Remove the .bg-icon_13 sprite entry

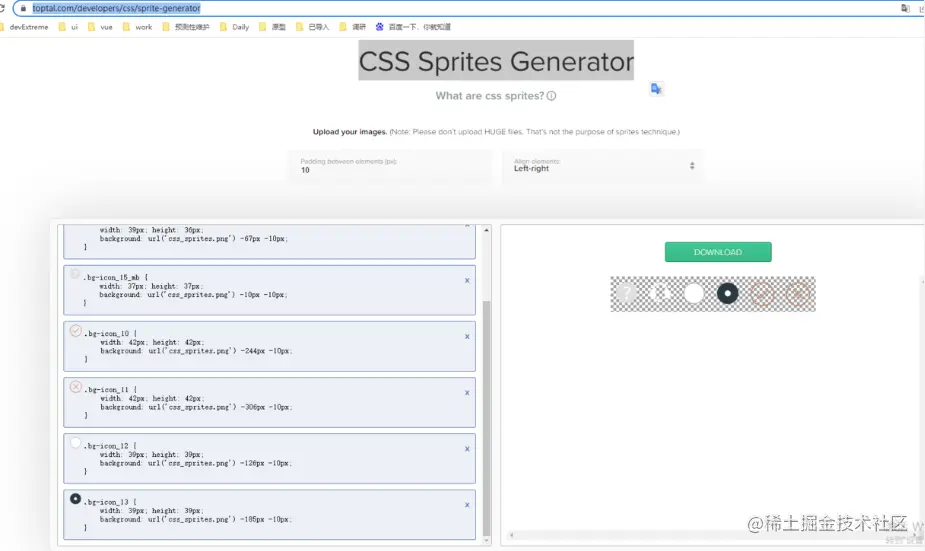point(467,505)
